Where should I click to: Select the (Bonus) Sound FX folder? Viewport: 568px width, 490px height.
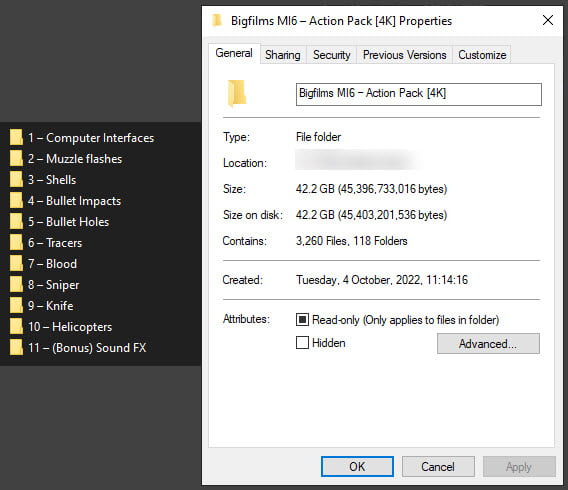coord(78,348)
